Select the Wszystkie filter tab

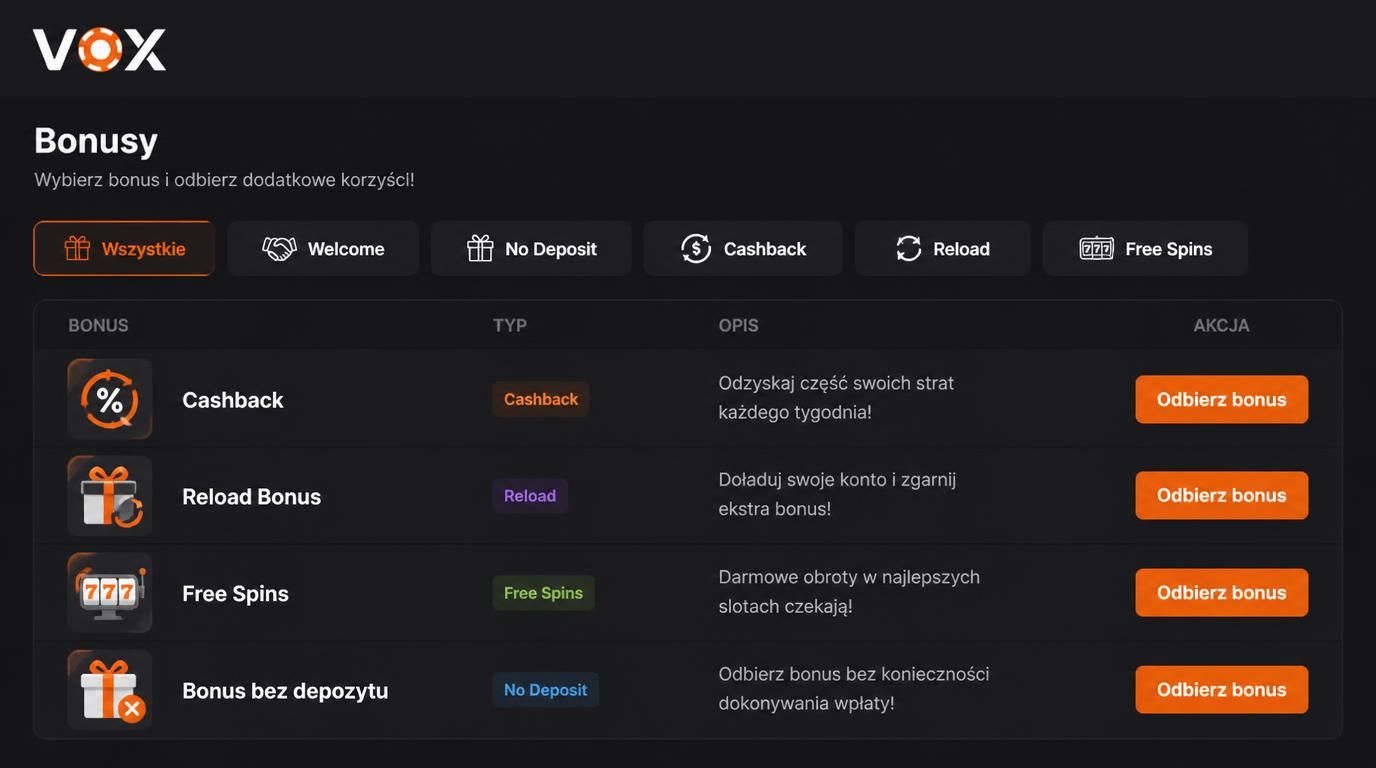click(x=124, y=248)
